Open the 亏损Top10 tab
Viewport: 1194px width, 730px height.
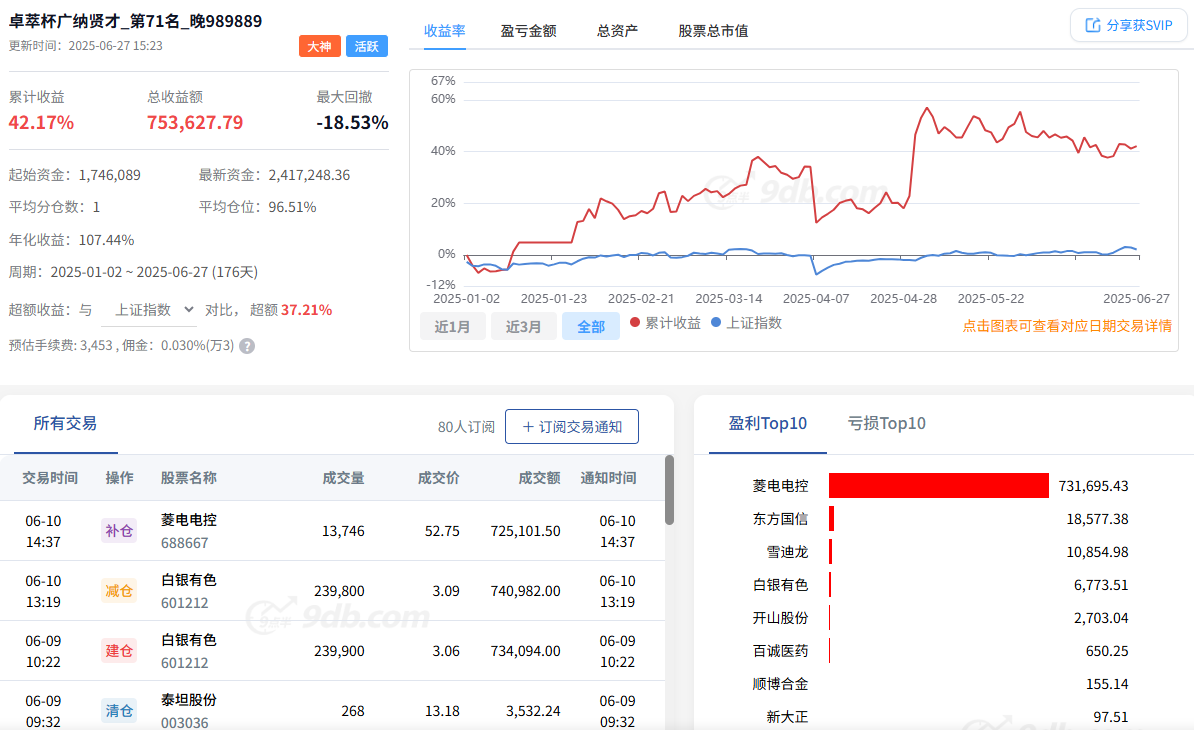tap(886, 423)
